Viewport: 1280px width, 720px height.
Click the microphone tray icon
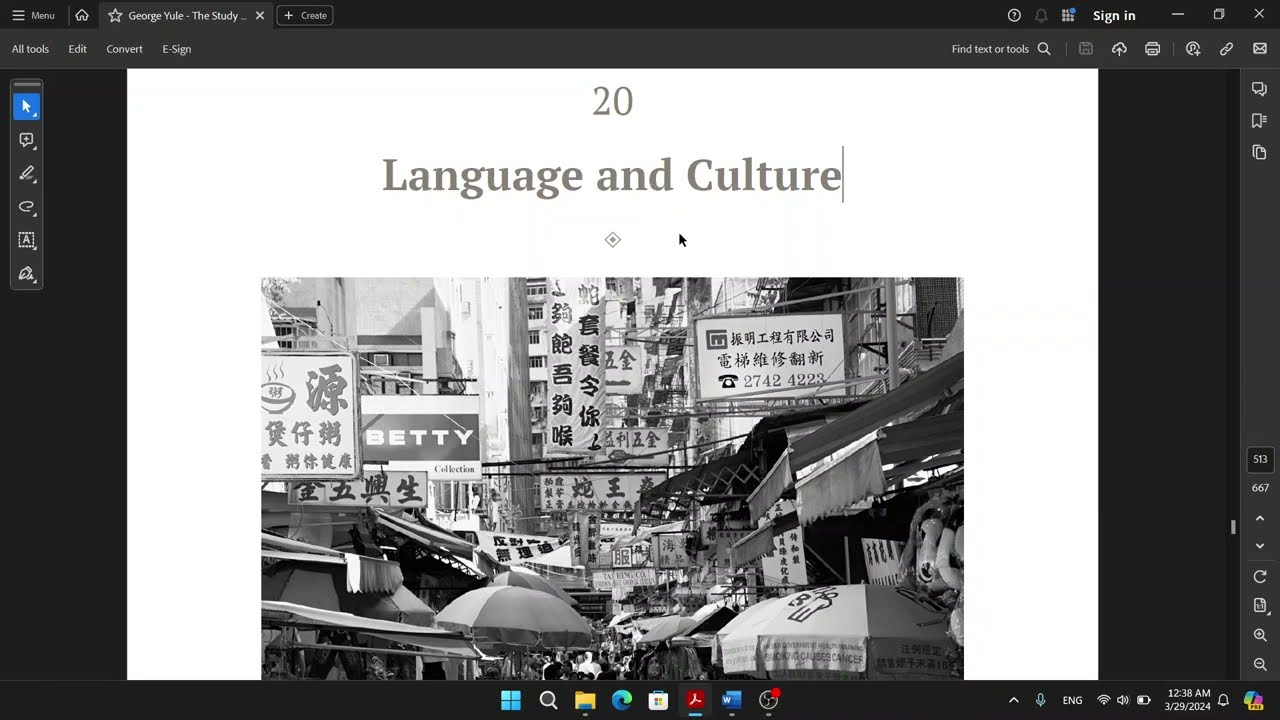(1041, 700)
